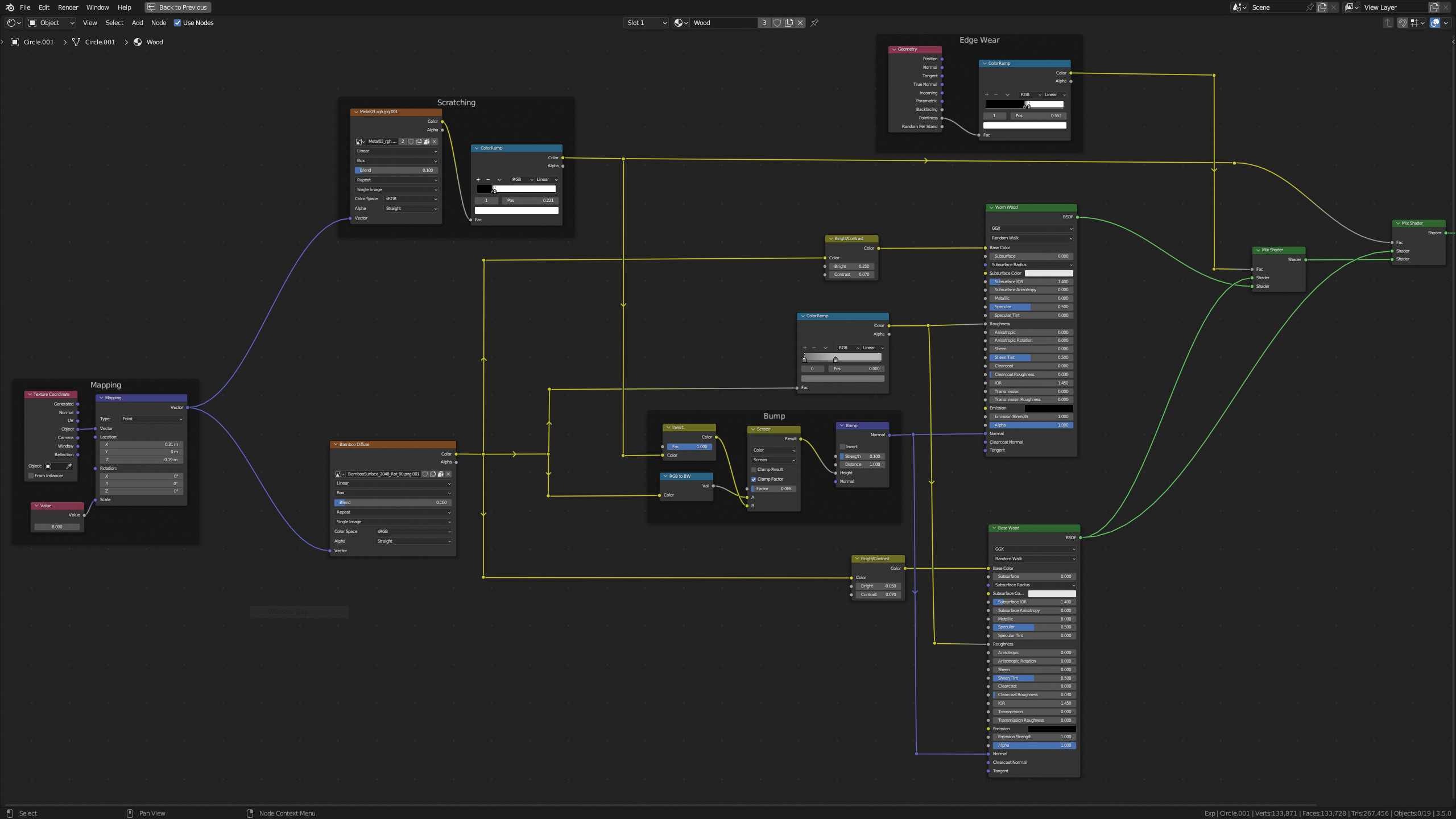The width and height of the screenshot is (1456, 819).
Task: Click the Value node 8.000 field
Action: click(57, 527)
